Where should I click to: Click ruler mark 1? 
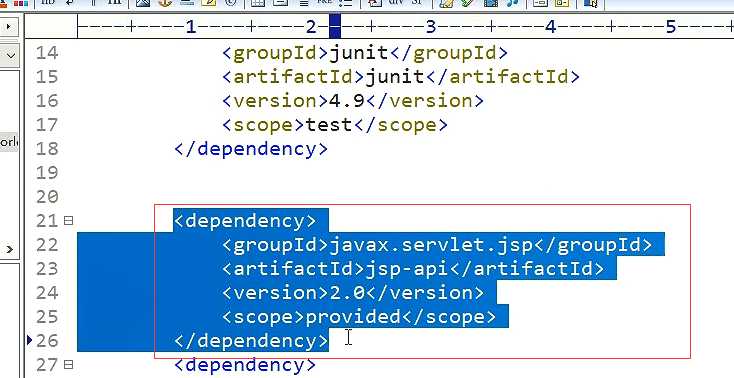tap(190, 27)
